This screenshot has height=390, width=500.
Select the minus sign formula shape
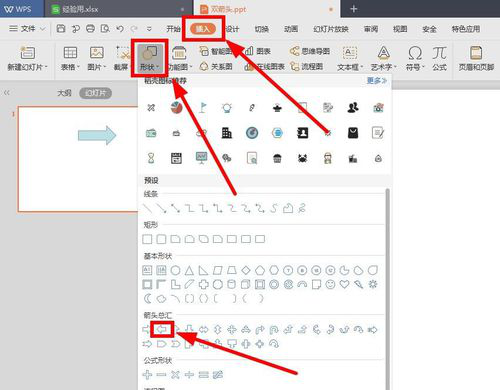click(x=161, y=375)
